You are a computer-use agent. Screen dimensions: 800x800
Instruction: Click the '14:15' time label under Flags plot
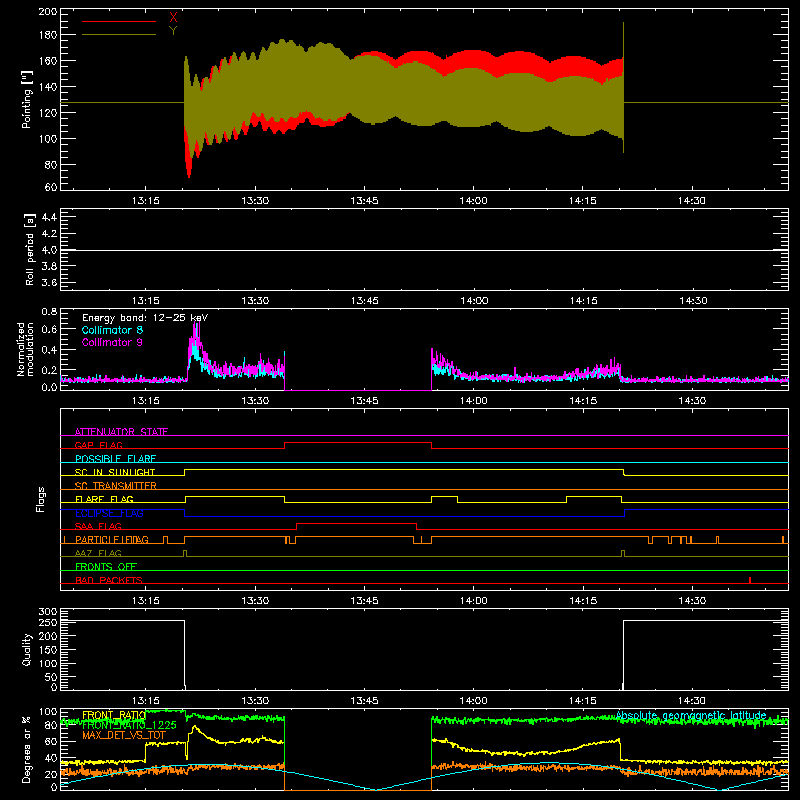coord(583,601)
